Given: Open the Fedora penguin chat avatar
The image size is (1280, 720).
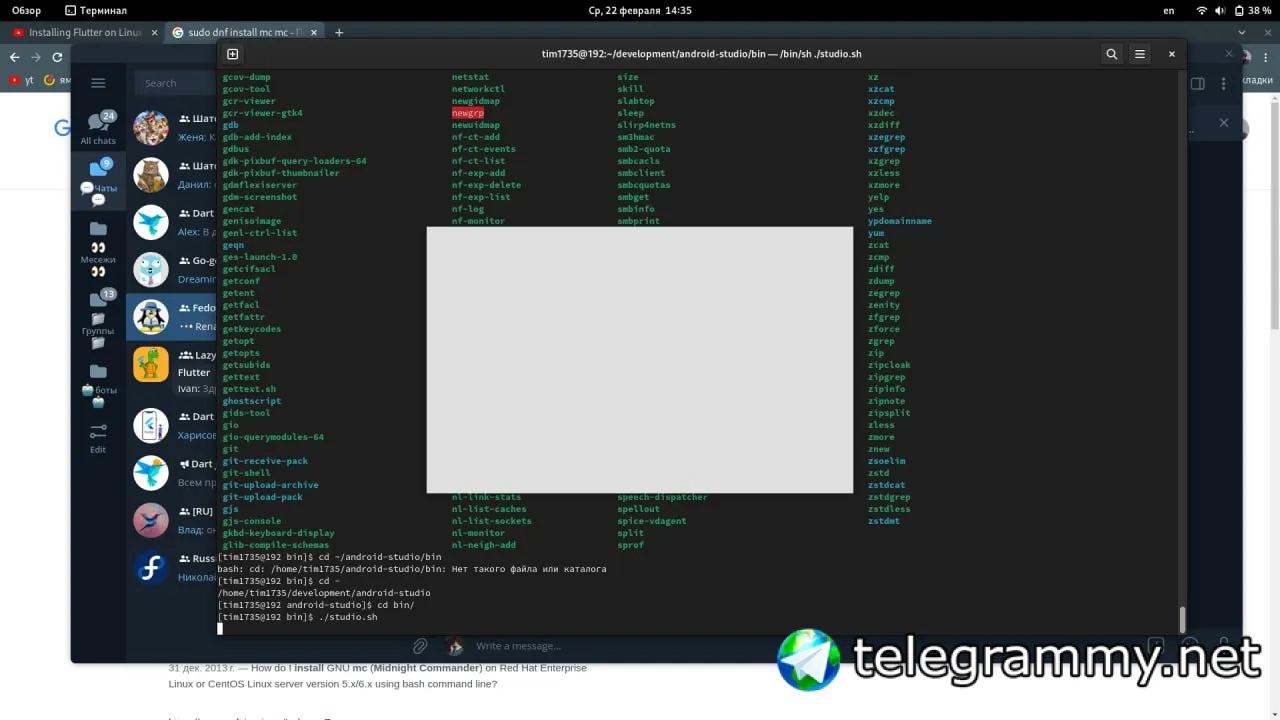Looking at the screenshot, I should click(x=151, y=317).
